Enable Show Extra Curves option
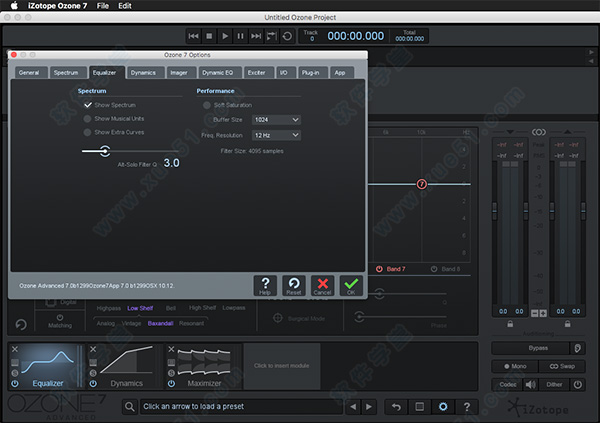 87,132
